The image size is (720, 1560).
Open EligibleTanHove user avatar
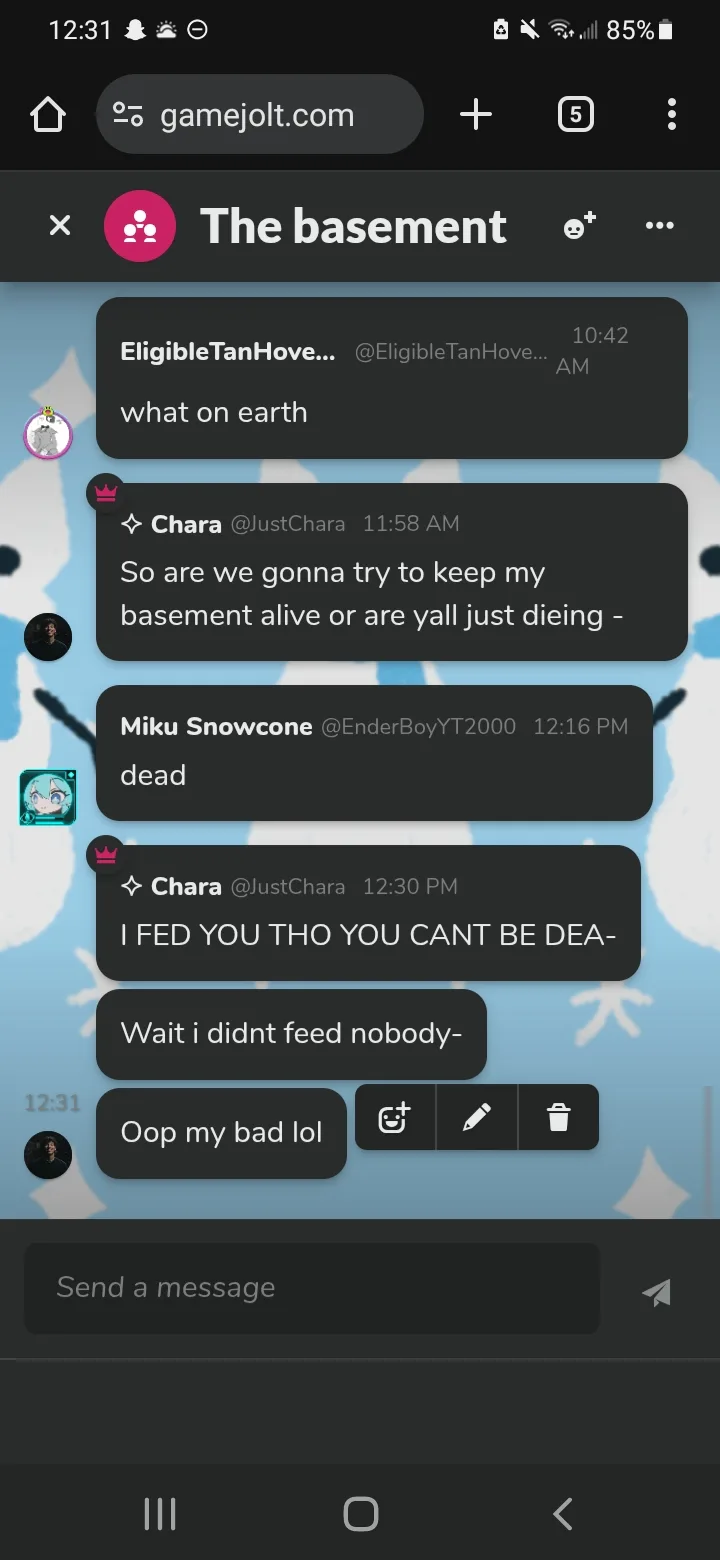(48, 435)
